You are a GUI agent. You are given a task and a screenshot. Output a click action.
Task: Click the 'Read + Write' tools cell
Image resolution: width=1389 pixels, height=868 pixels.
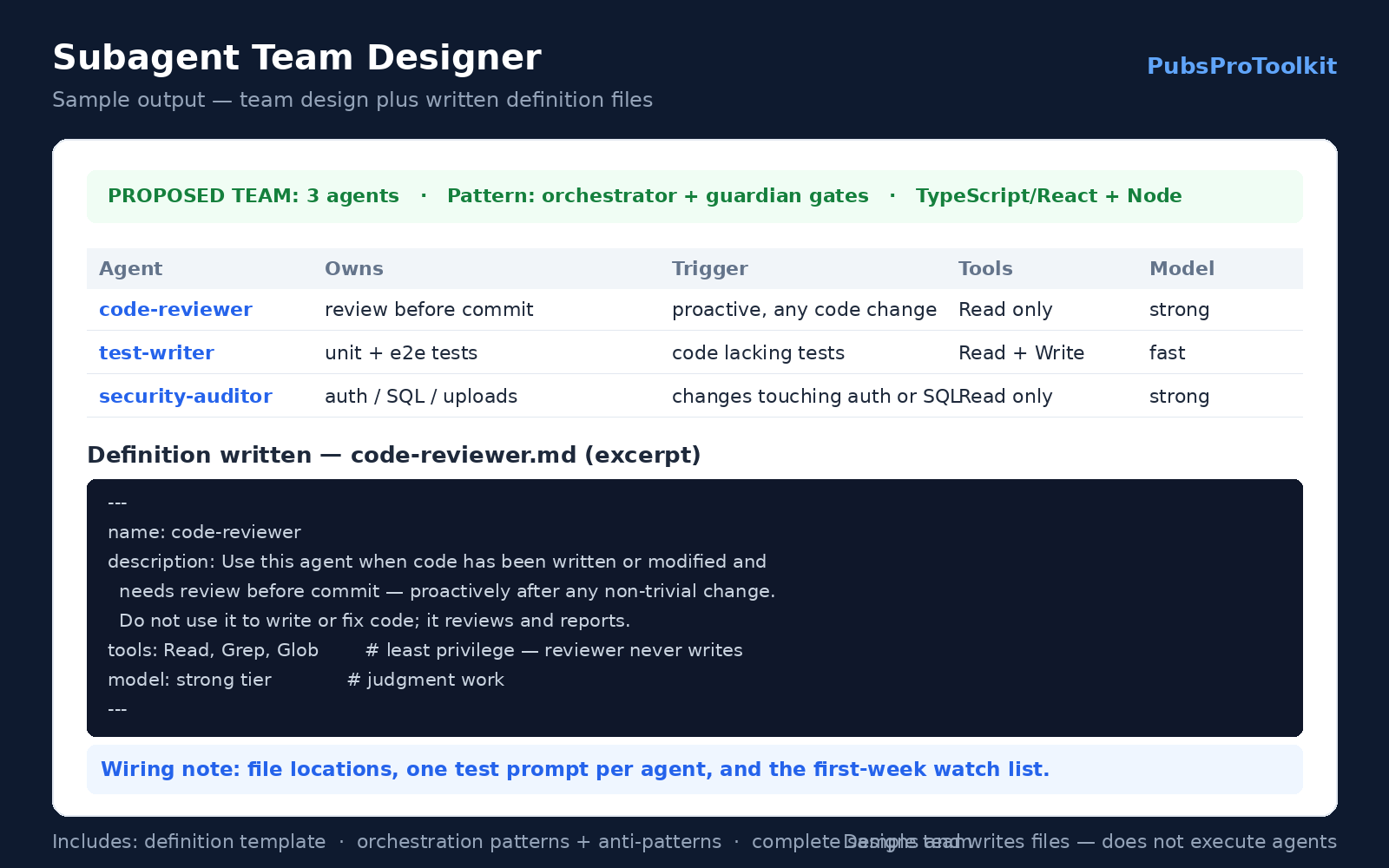click(x=1021, y=353)
